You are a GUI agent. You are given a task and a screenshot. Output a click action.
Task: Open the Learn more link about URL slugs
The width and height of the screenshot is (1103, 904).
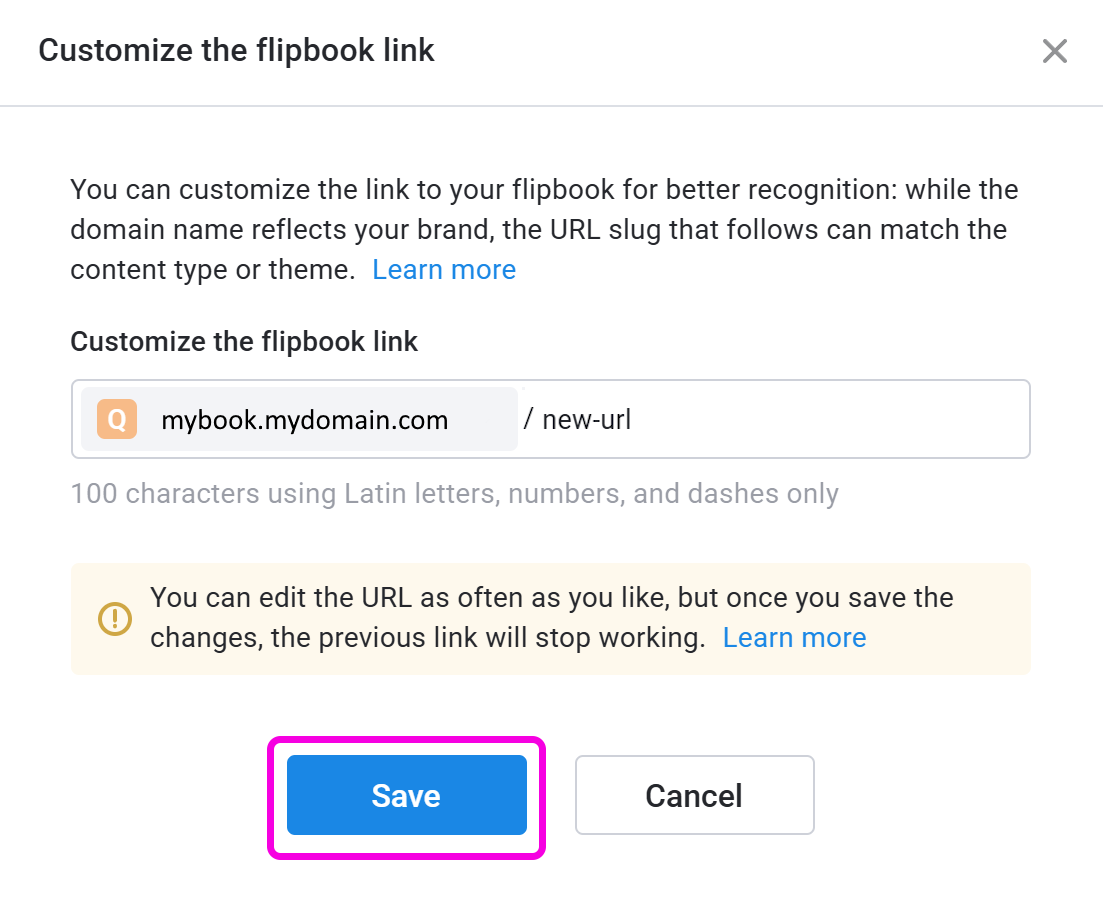tap(444, 270)
